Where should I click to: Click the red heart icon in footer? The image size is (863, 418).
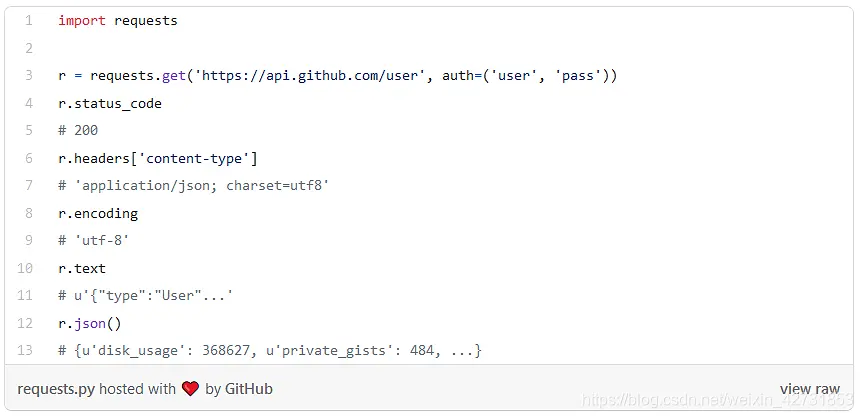click(190, 389)
